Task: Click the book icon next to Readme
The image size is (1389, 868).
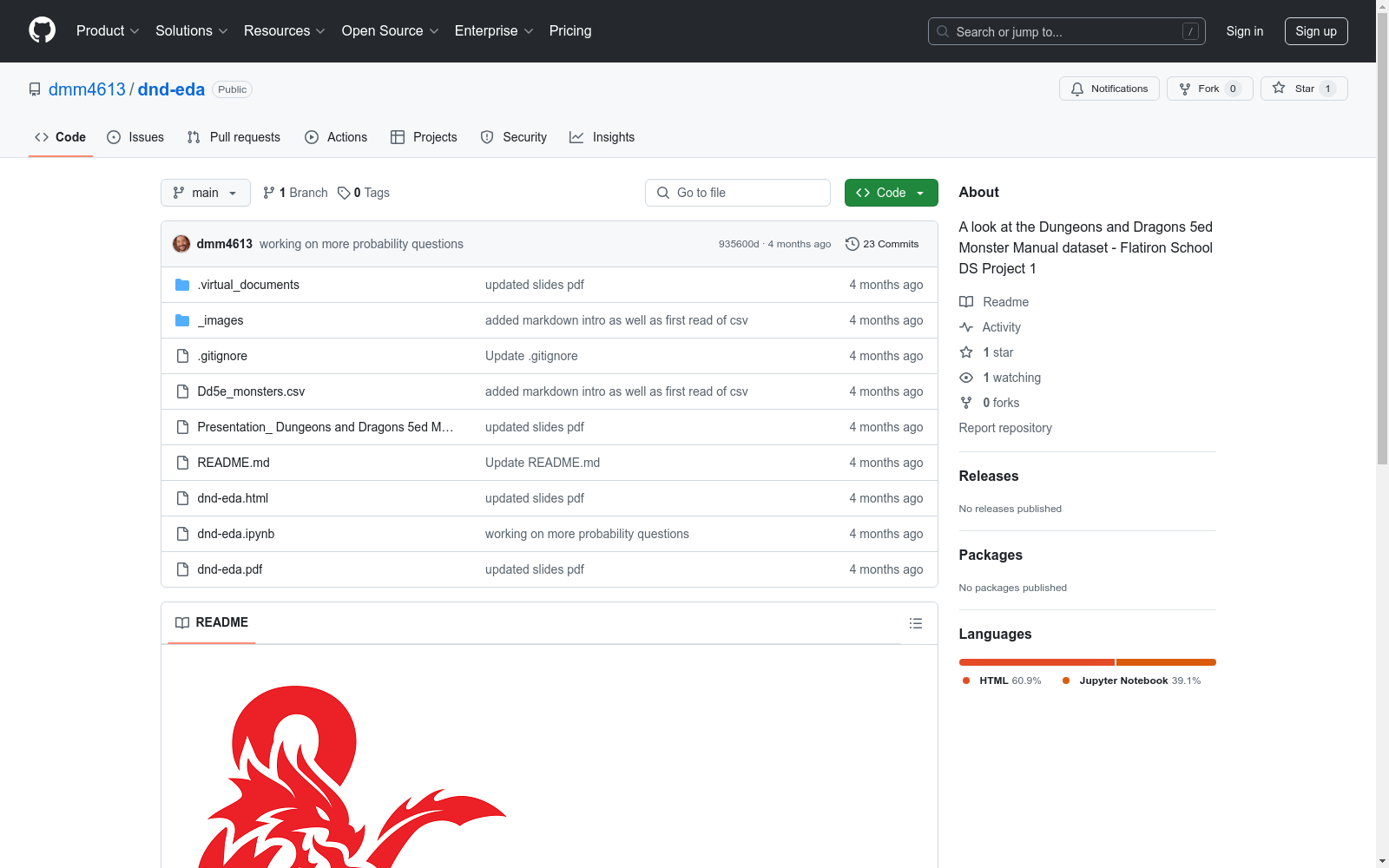Action: 966,302
